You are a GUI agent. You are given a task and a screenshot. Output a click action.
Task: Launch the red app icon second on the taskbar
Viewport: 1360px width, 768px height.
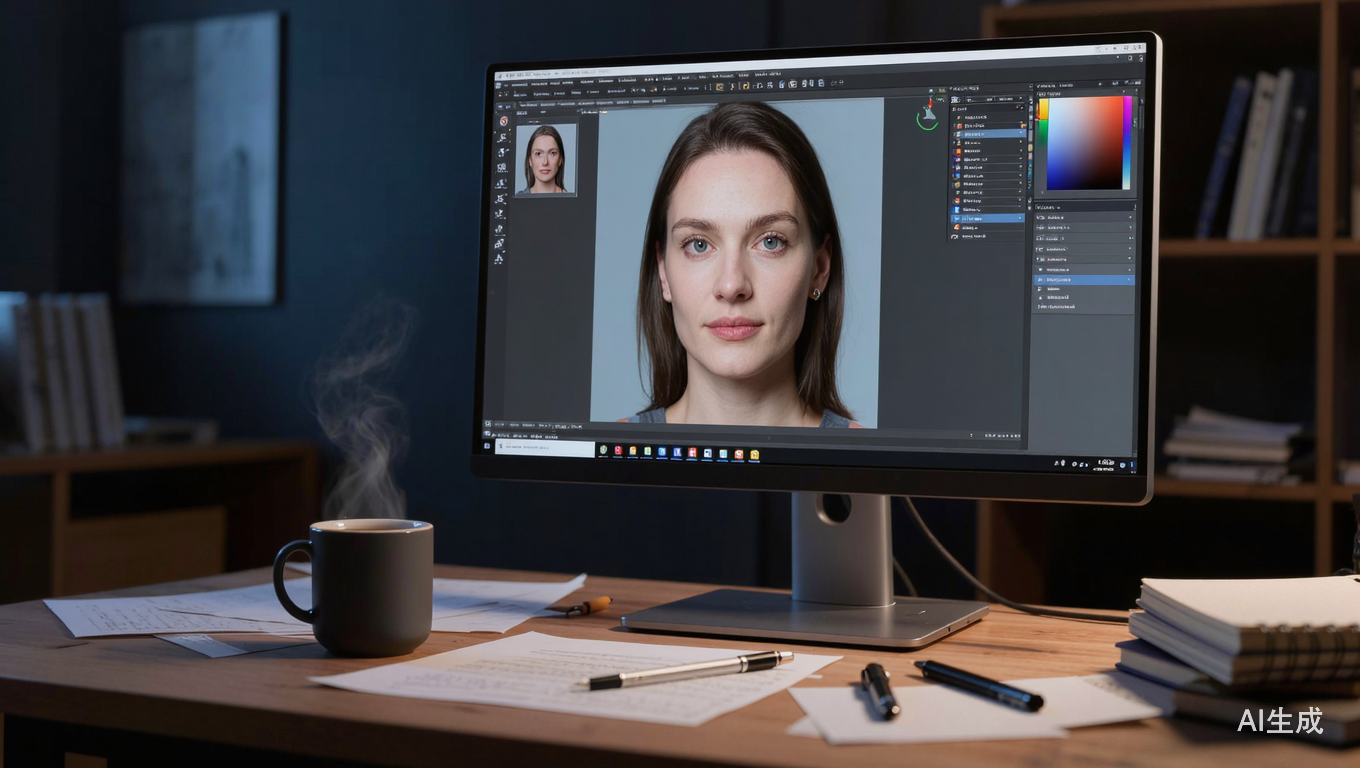point(618,452)
